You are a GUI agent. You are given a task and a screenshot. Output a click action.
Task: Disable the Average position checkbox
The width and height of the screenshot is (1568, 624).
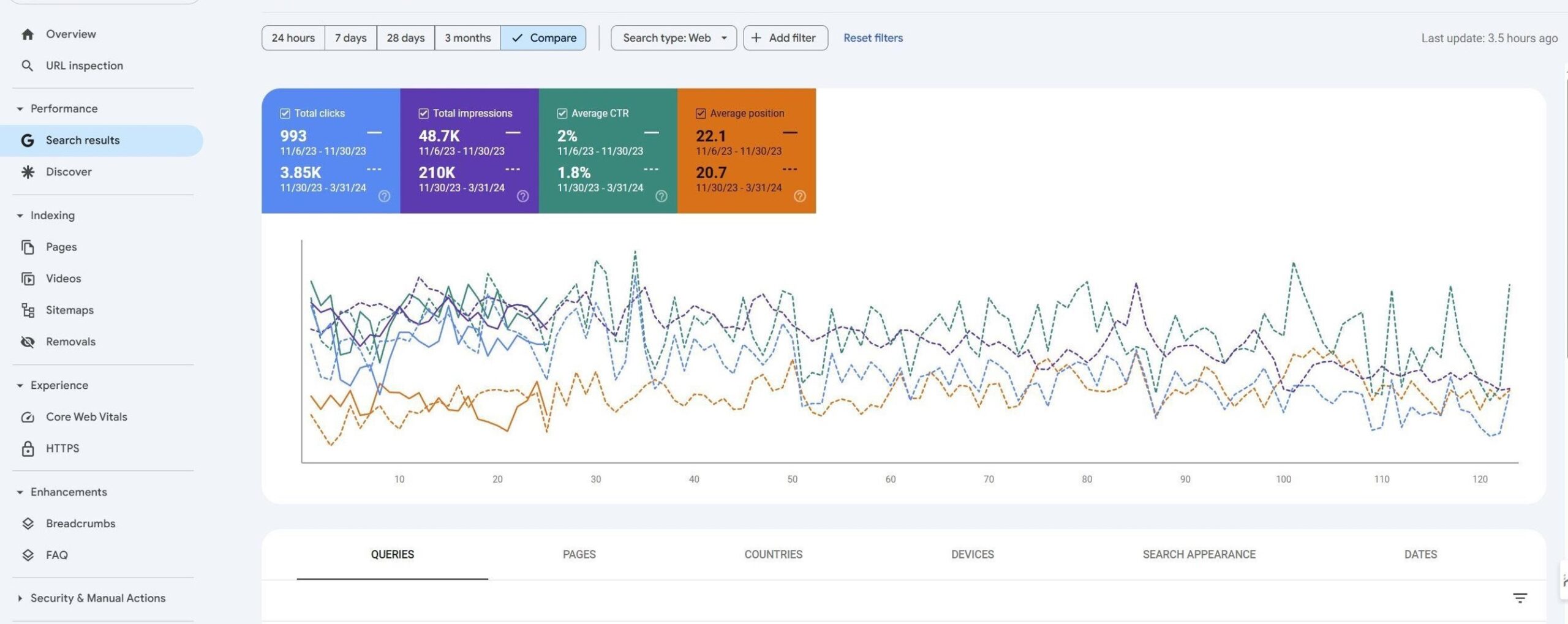tap(701, 113)
